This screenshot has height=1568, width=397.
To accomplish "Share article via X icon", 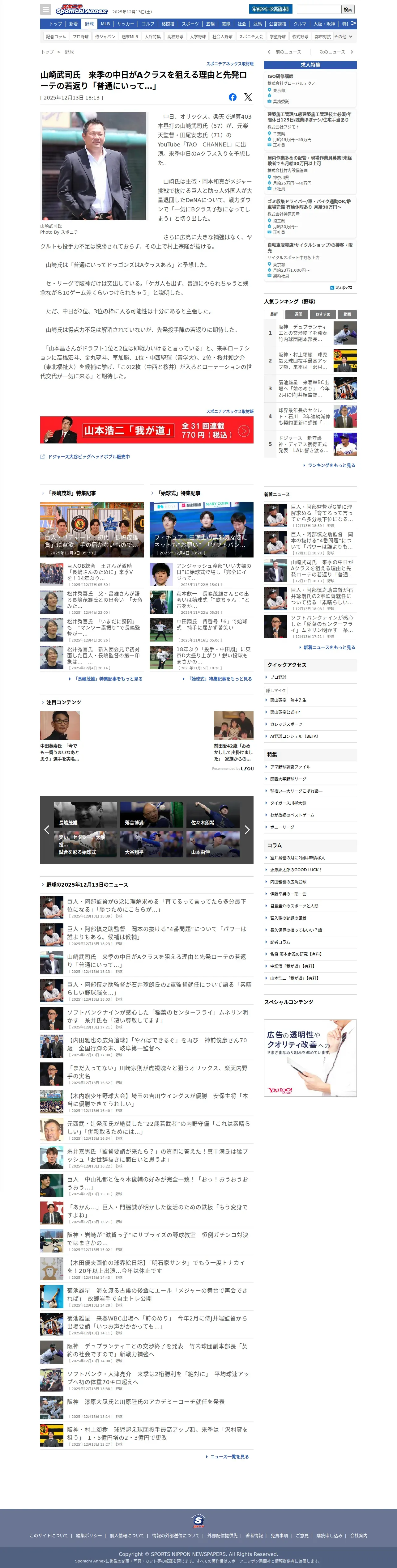I will [248, 97].
